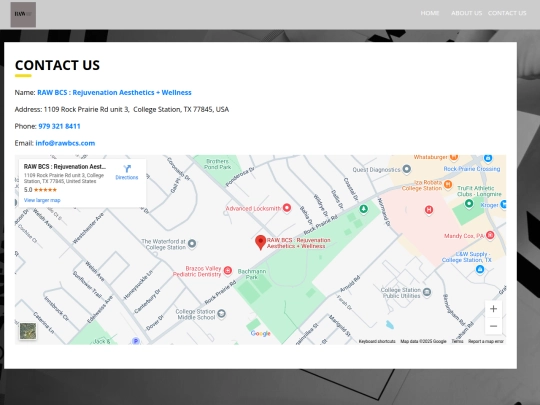Click Report a map error link
The width and height of the screenshot is (540, 405).
click(x=486, y=341)
